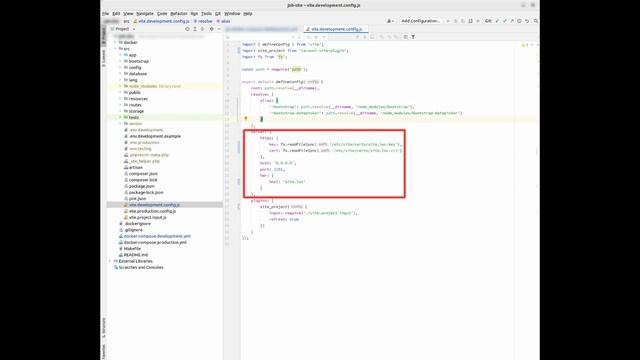Viewport: 640px width, 360px height.
Task: Expand the External Libraries node arrow
Action: point(111,261)
